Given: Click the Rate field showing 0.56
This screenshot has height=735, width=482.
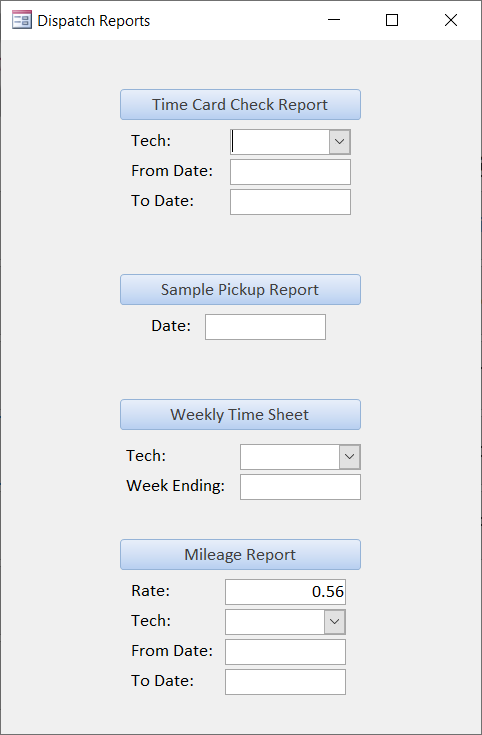Looking at the screenshot, I should [x=286, y=592].
